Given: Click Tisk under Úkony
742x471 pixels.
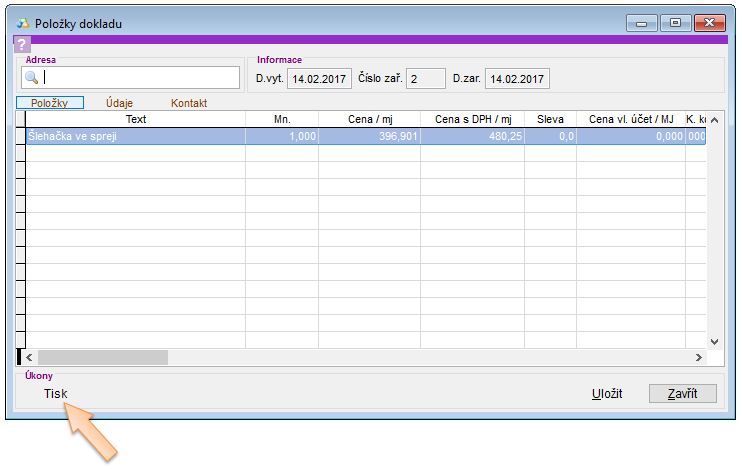Looking at the screenshot, I should (x=56, y=394).
